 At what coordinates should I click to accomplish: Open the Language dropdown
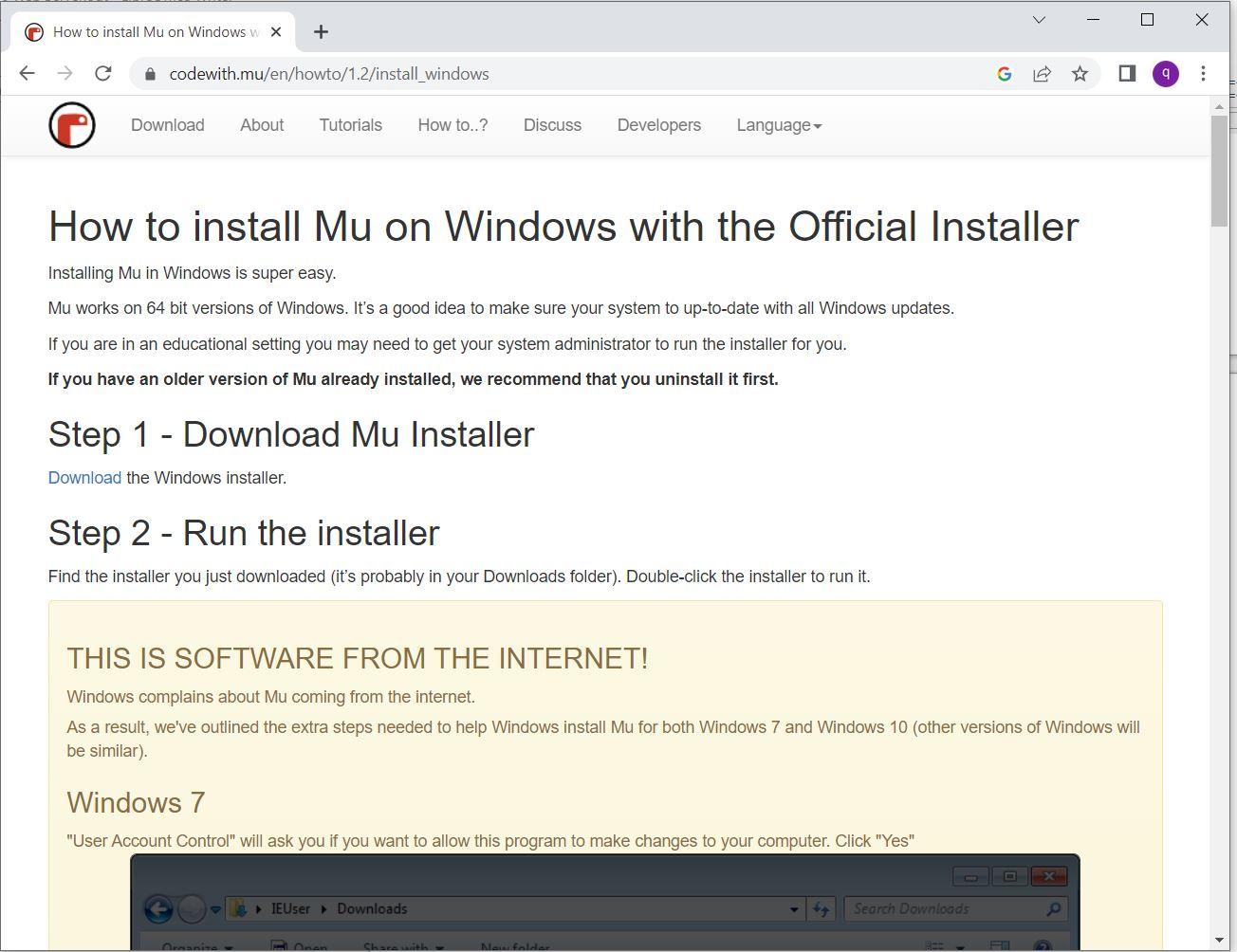click(778, 124)
